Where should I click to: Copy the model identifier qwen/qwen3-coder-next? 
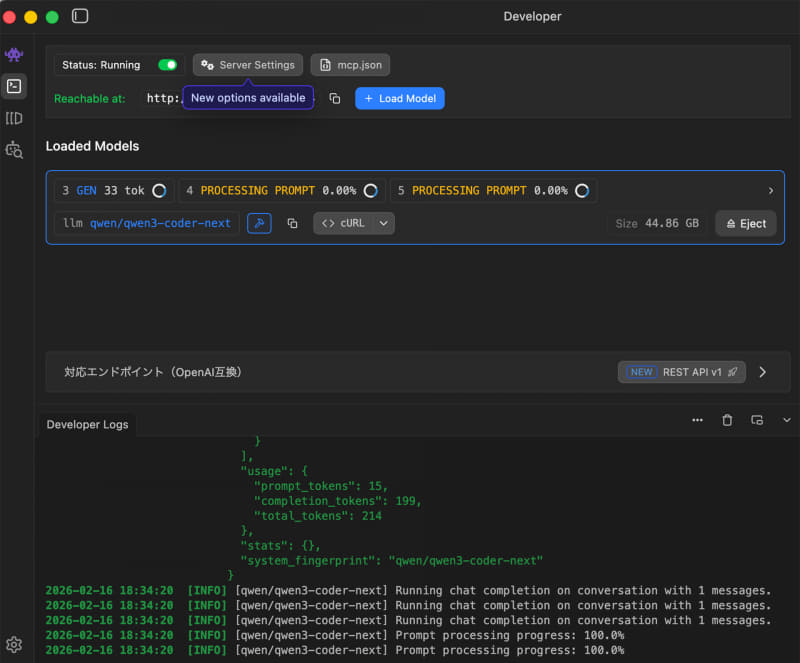click(x=292, y=223)
